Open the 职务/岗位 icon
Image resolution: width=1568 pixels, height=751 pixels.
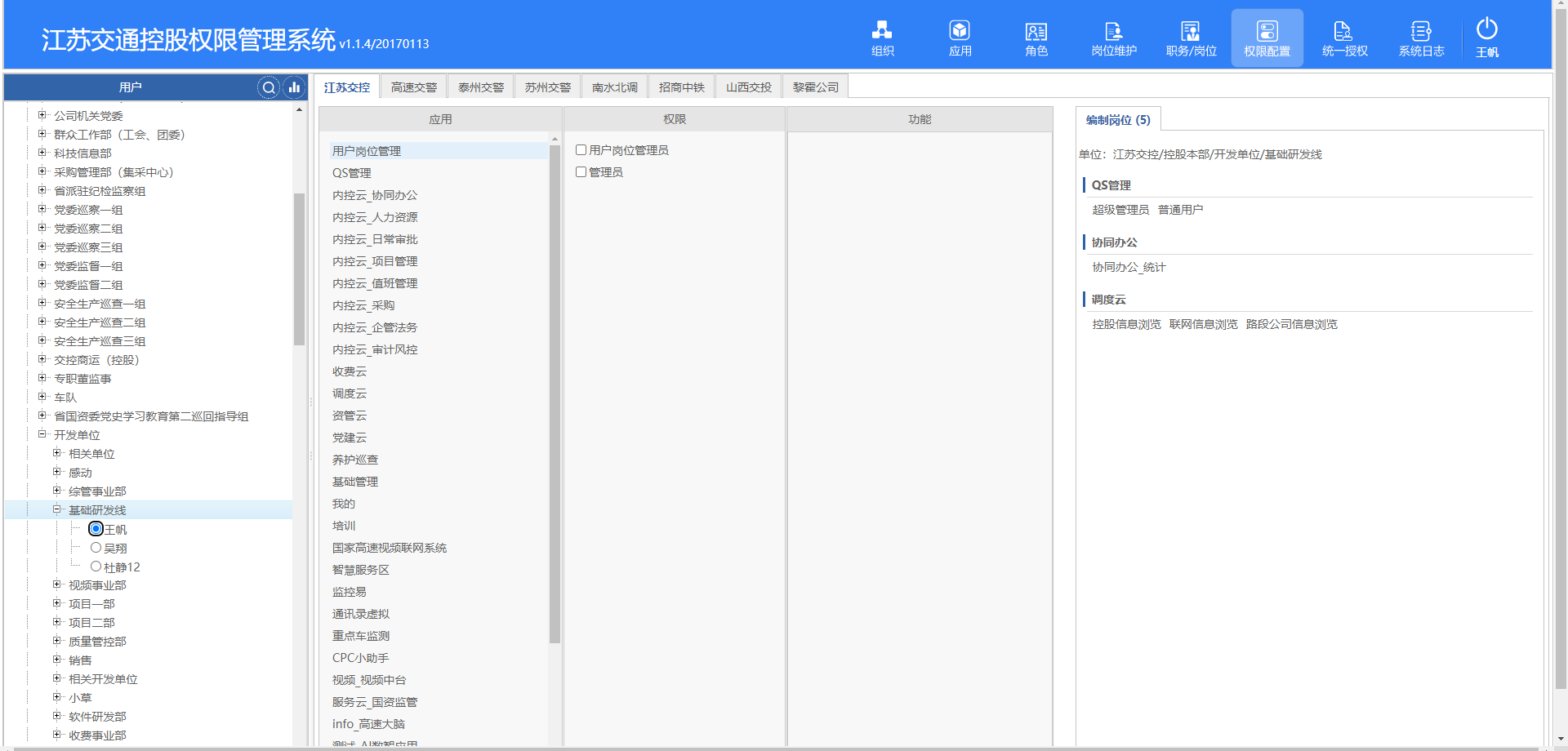click(1191, 38)
